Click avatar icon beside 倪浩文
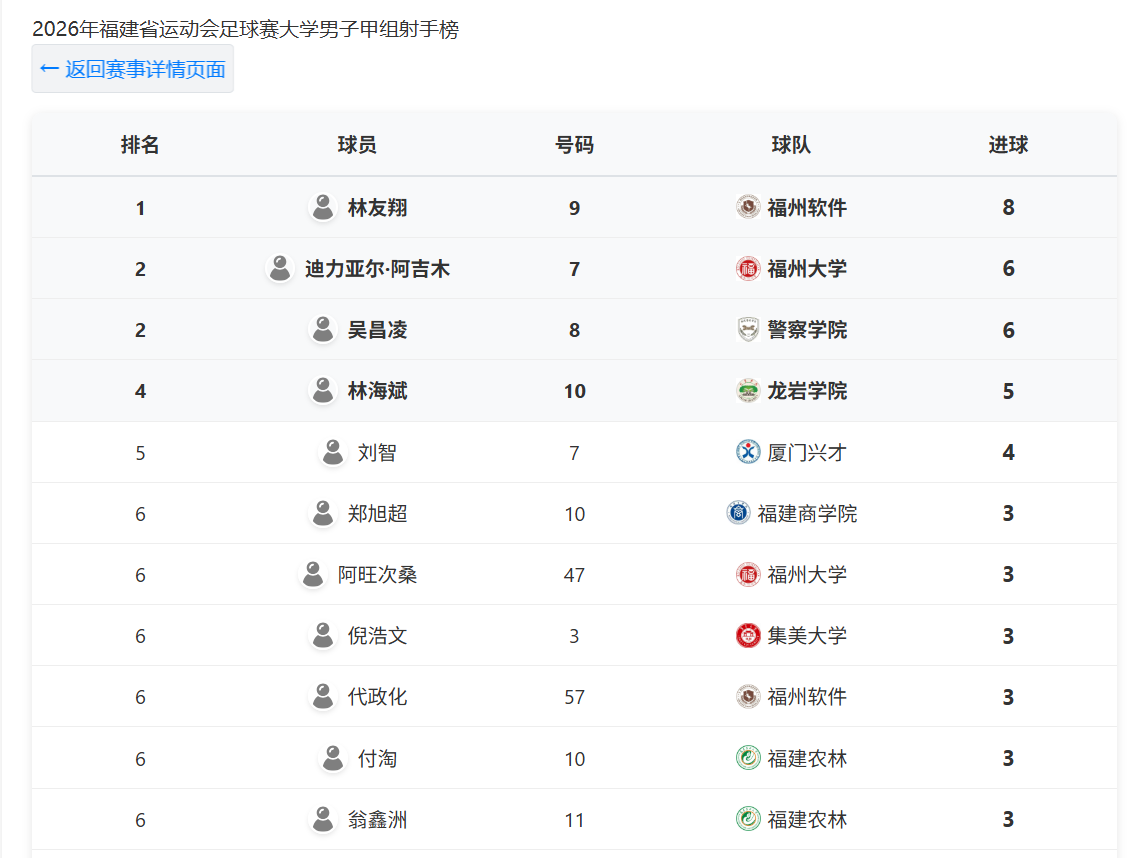 (x=322, y=636)
